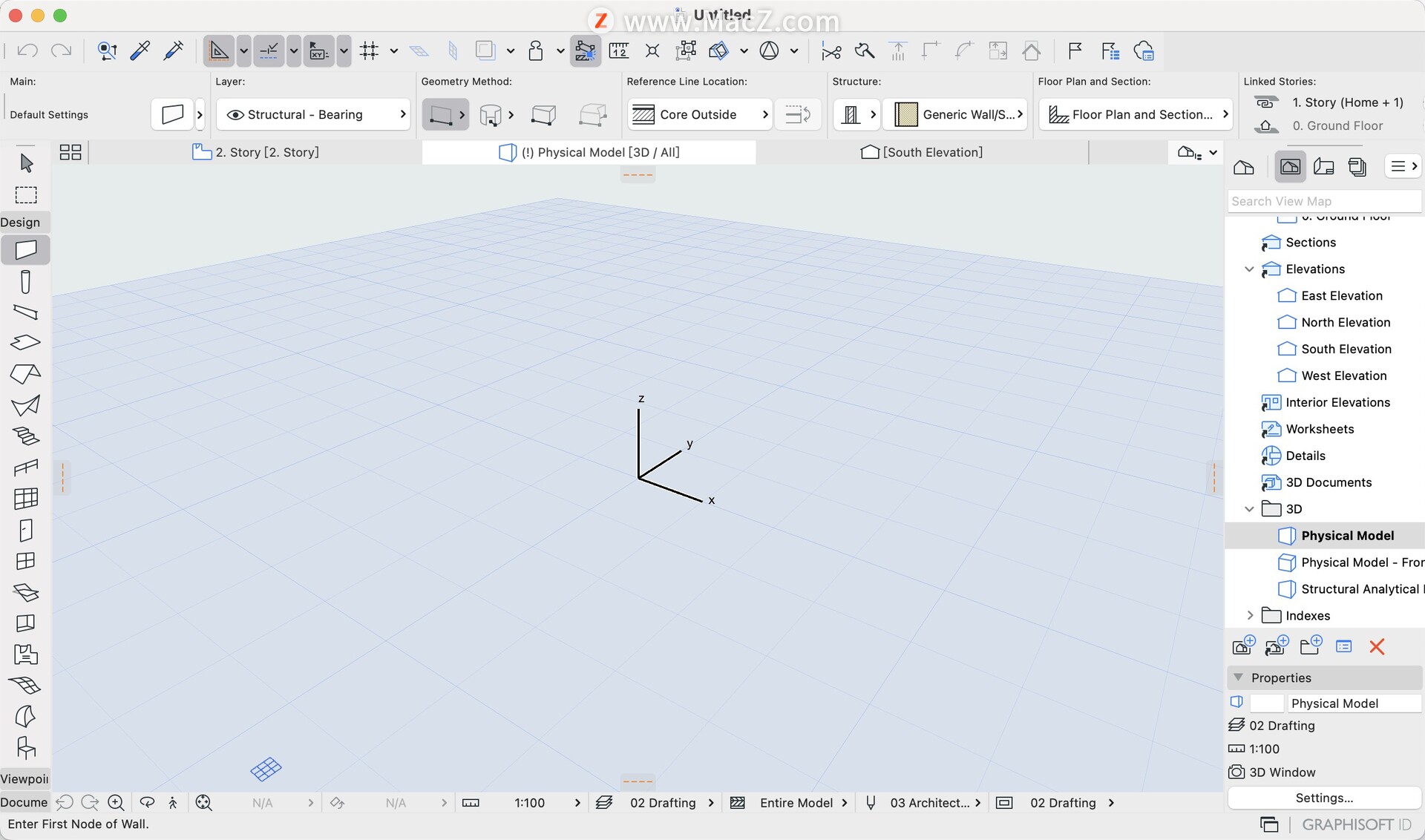Select the Curtain Wall tool
The width and height of the screenshot is (1425, 840).
click(x=26, y=499)
